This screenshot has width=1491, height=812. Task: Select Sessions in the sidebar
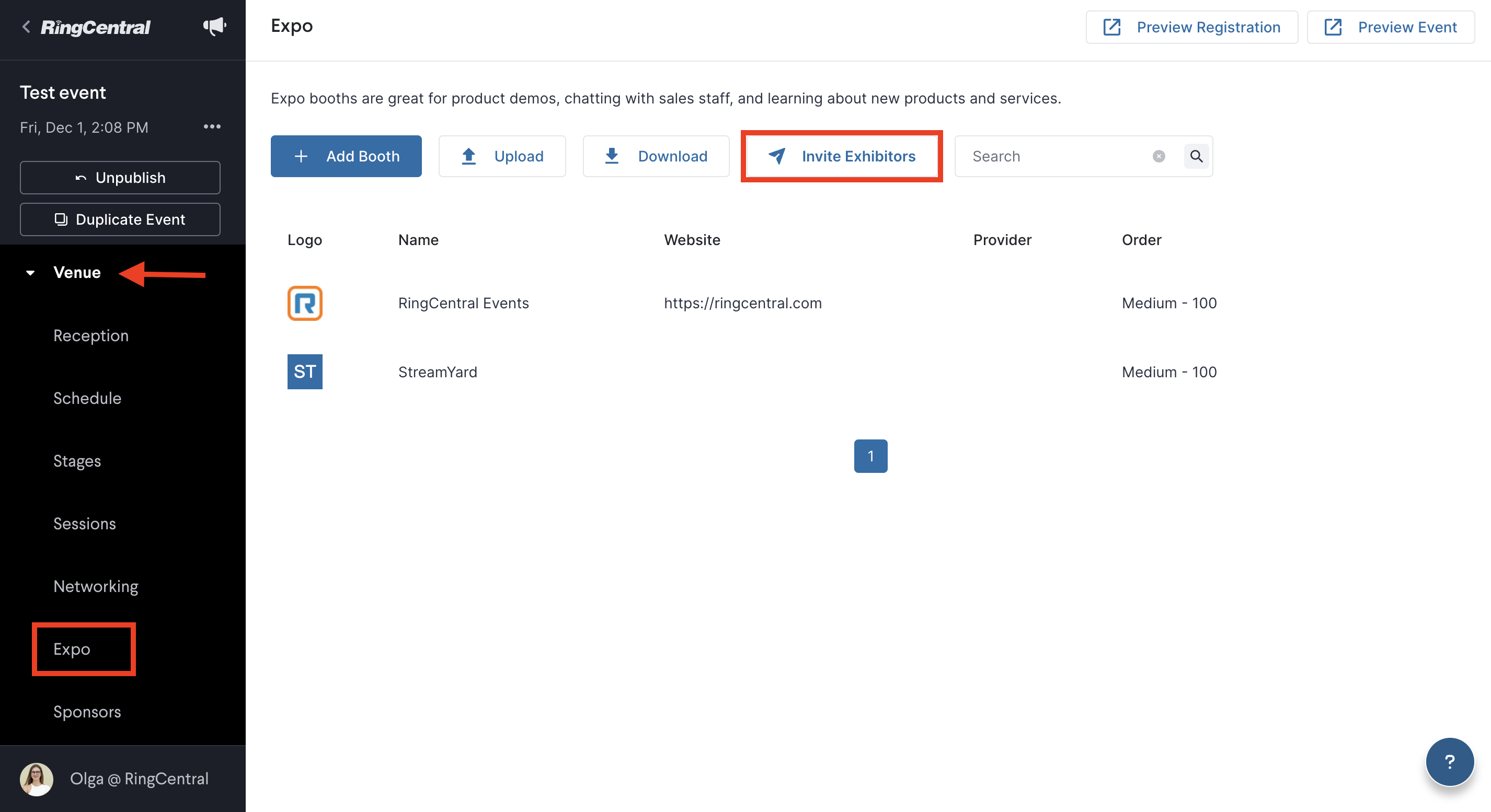[85, 524]
